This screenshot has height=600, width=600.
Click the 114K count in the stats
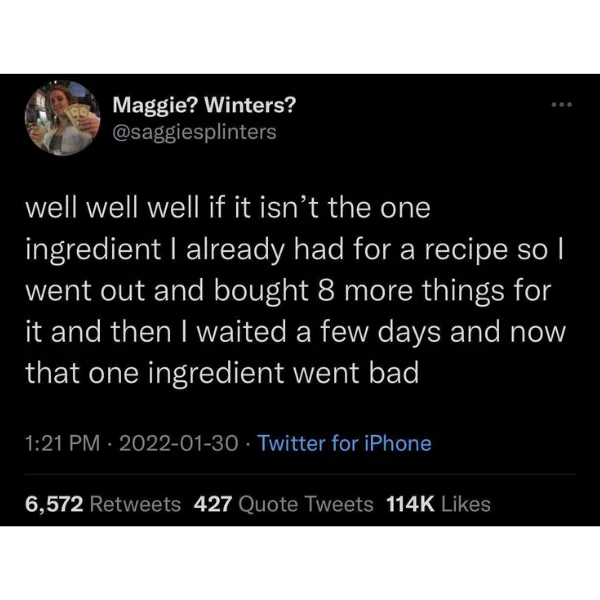(x=410, y=504)
